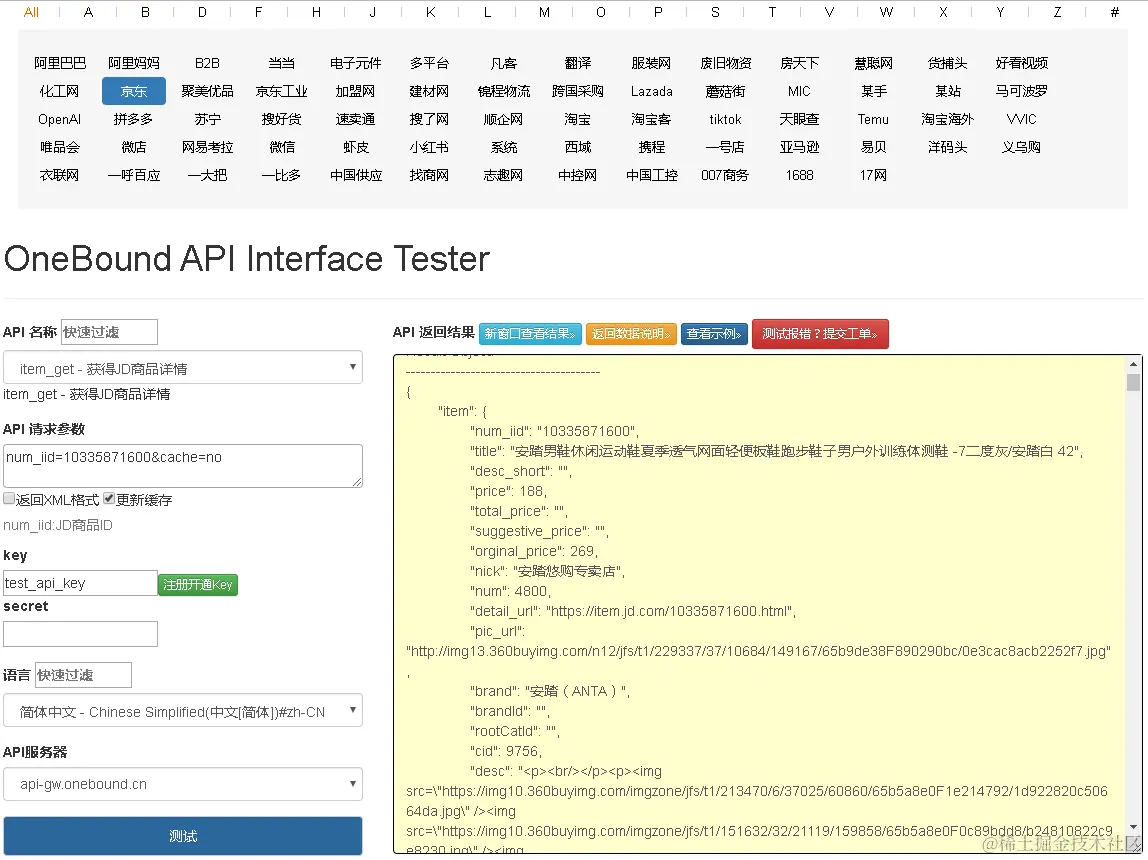Click the "price": 188 line

(508, 491)
